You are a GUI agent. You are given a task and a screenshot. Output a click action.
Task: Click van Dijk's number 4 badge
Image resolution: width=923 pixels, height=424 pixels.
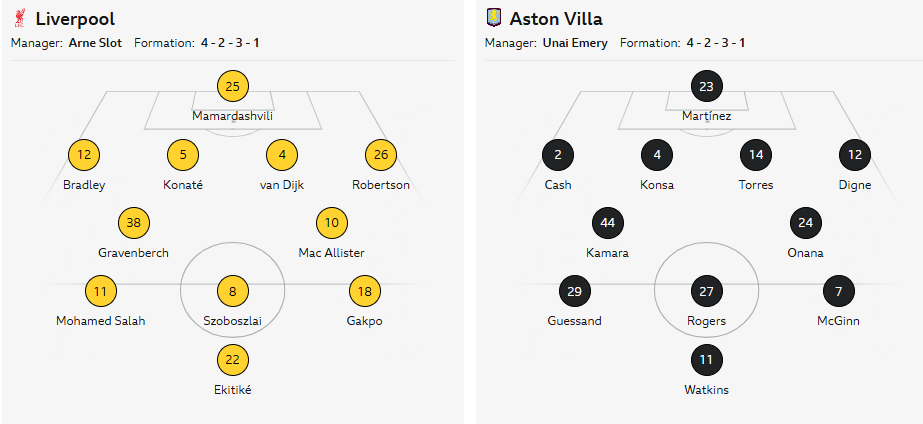point(282,155)
